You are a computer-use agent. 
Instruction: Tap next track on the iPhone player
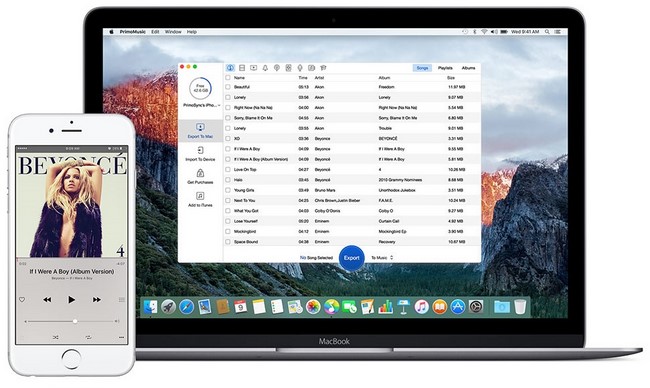(x=97, y=299)
